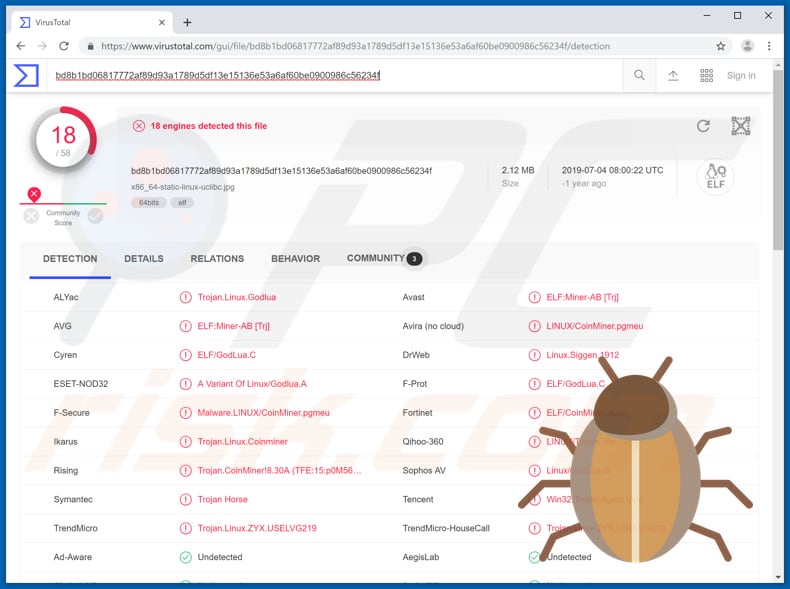Click the ALYac Trojan.Linux.Godlua result
The height and width of the screenshot is (589, 790).
coord(236,297)
